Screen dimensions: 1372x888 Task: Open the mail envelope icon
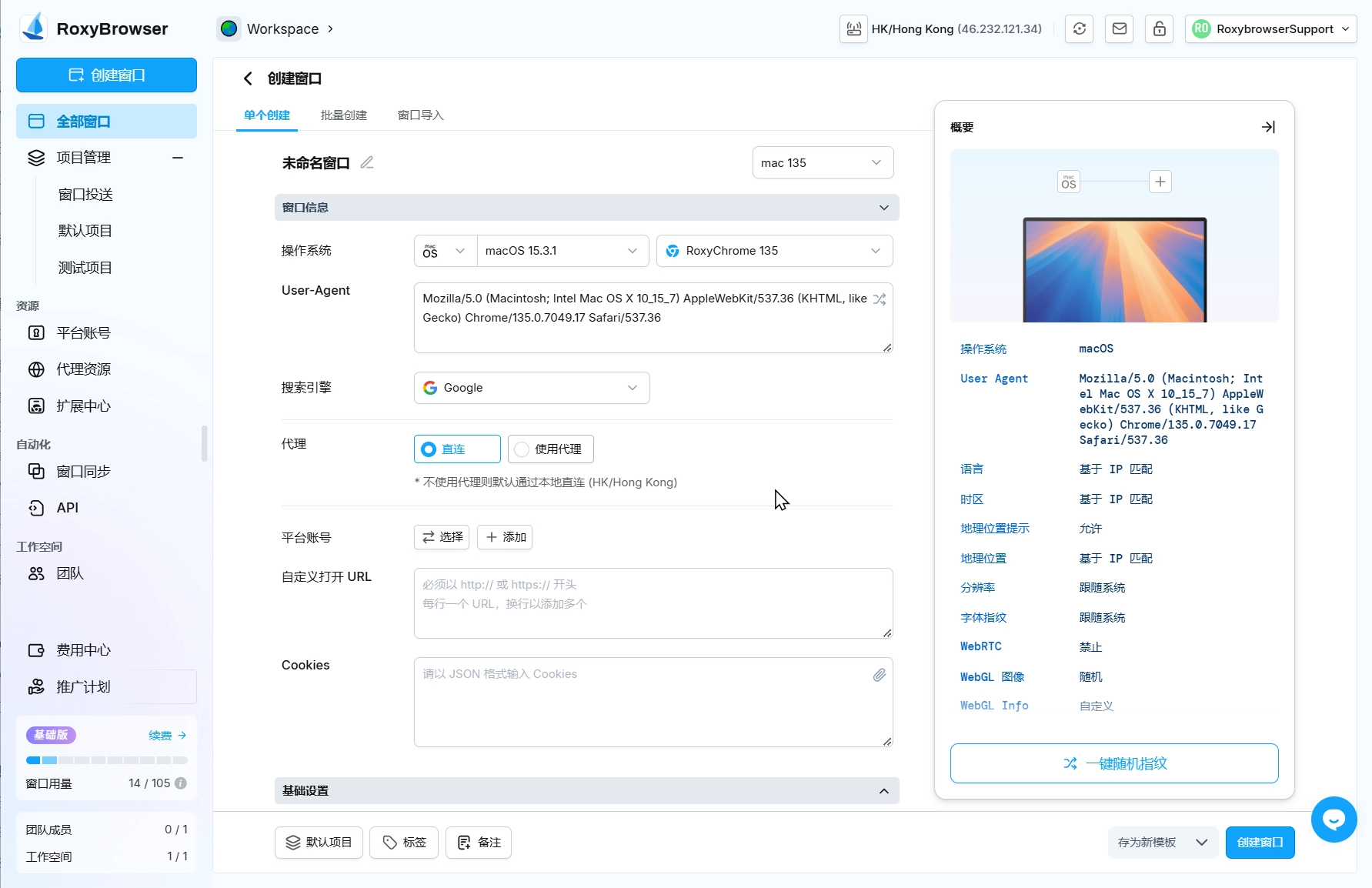1120,29
